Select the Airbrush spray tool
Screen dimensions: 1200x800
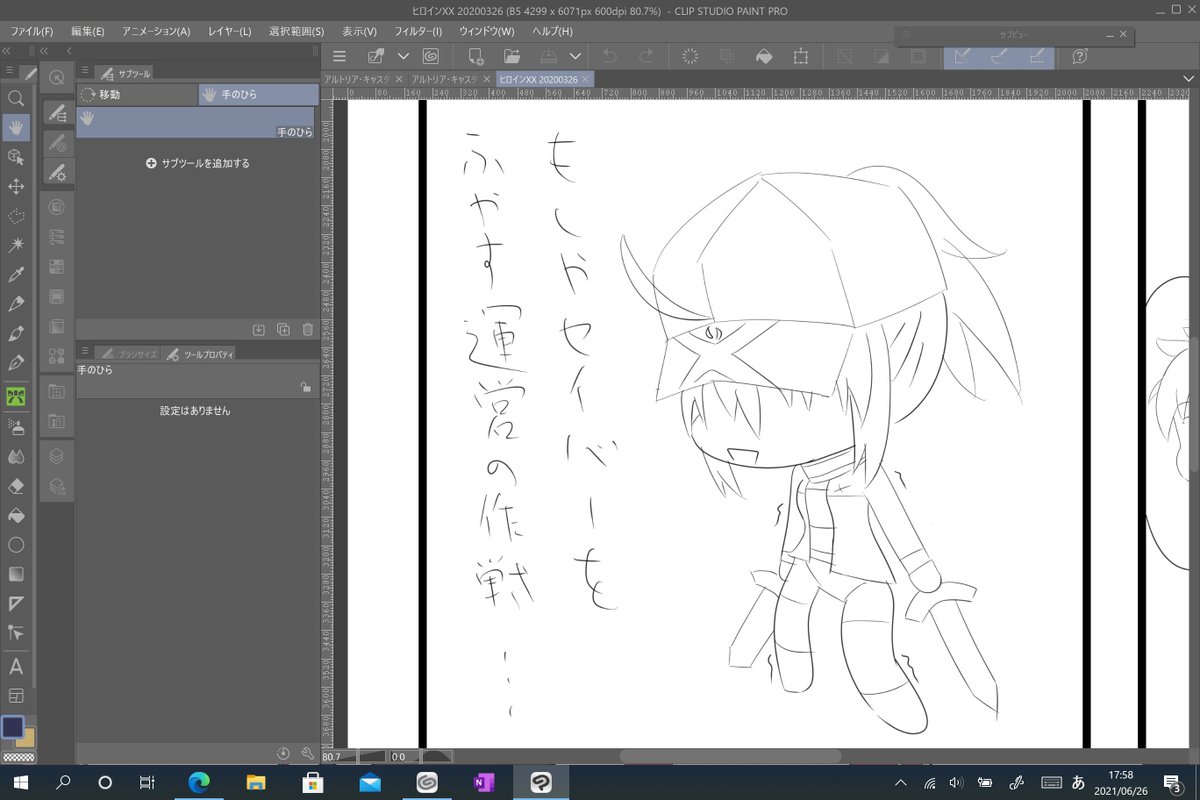point(16,427)
